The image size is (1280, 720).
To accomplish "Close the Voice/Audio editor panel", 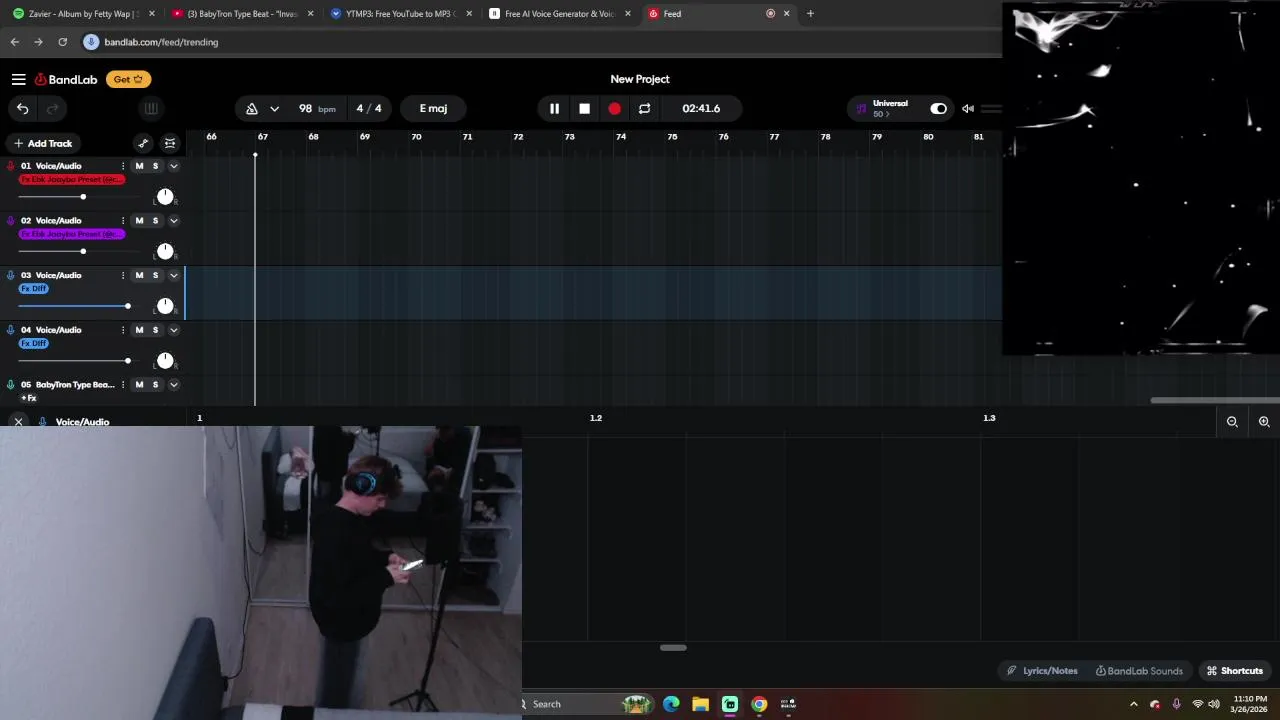I will click(18, 422).
